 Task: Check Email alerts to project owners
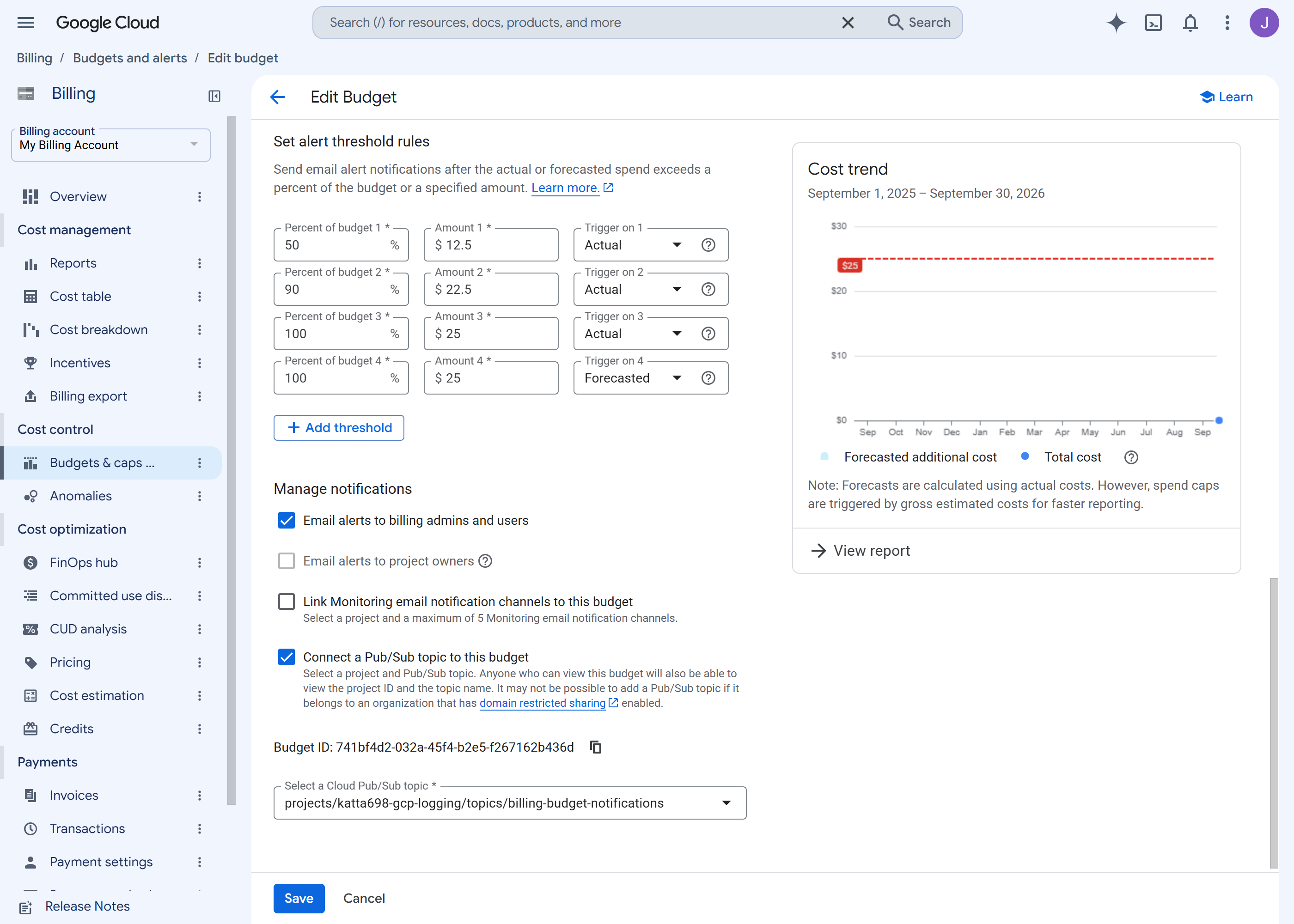286,562
